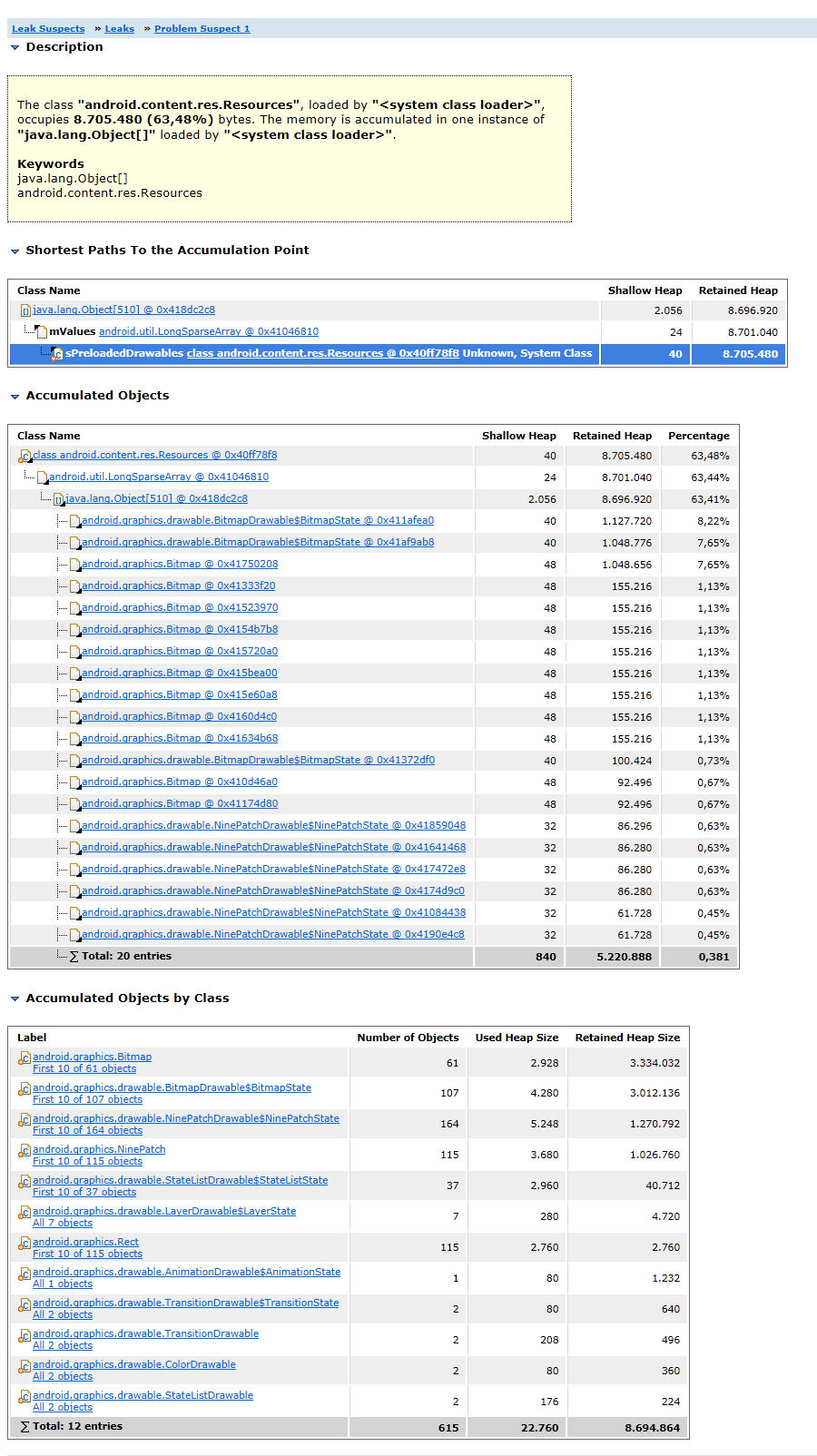
Task: Open NinePatchState @ 0x4190e4c8 link
Action: (x=272, y=934)
